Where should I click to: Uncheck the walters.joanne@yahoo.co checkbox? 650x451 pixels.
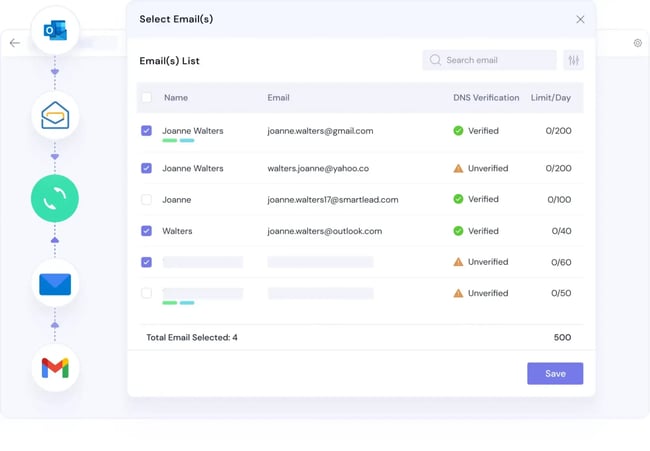click(x=147, y=169)
